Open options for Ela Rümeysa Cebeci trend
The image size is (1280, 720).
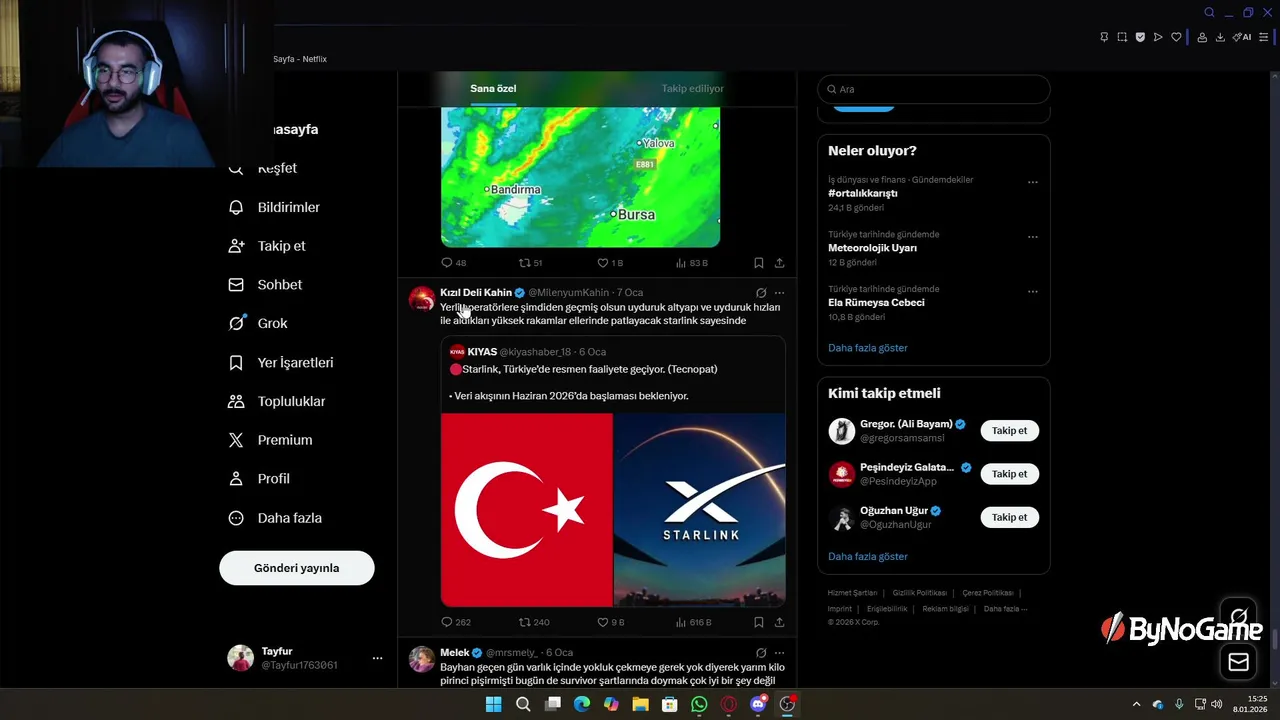[1033, 292]
